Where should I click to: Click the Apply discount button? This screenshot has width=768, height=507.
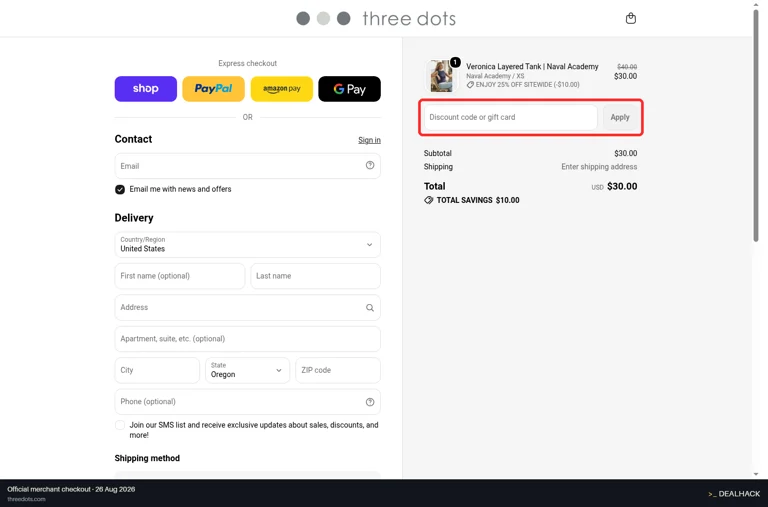click(x=620, y=118)
